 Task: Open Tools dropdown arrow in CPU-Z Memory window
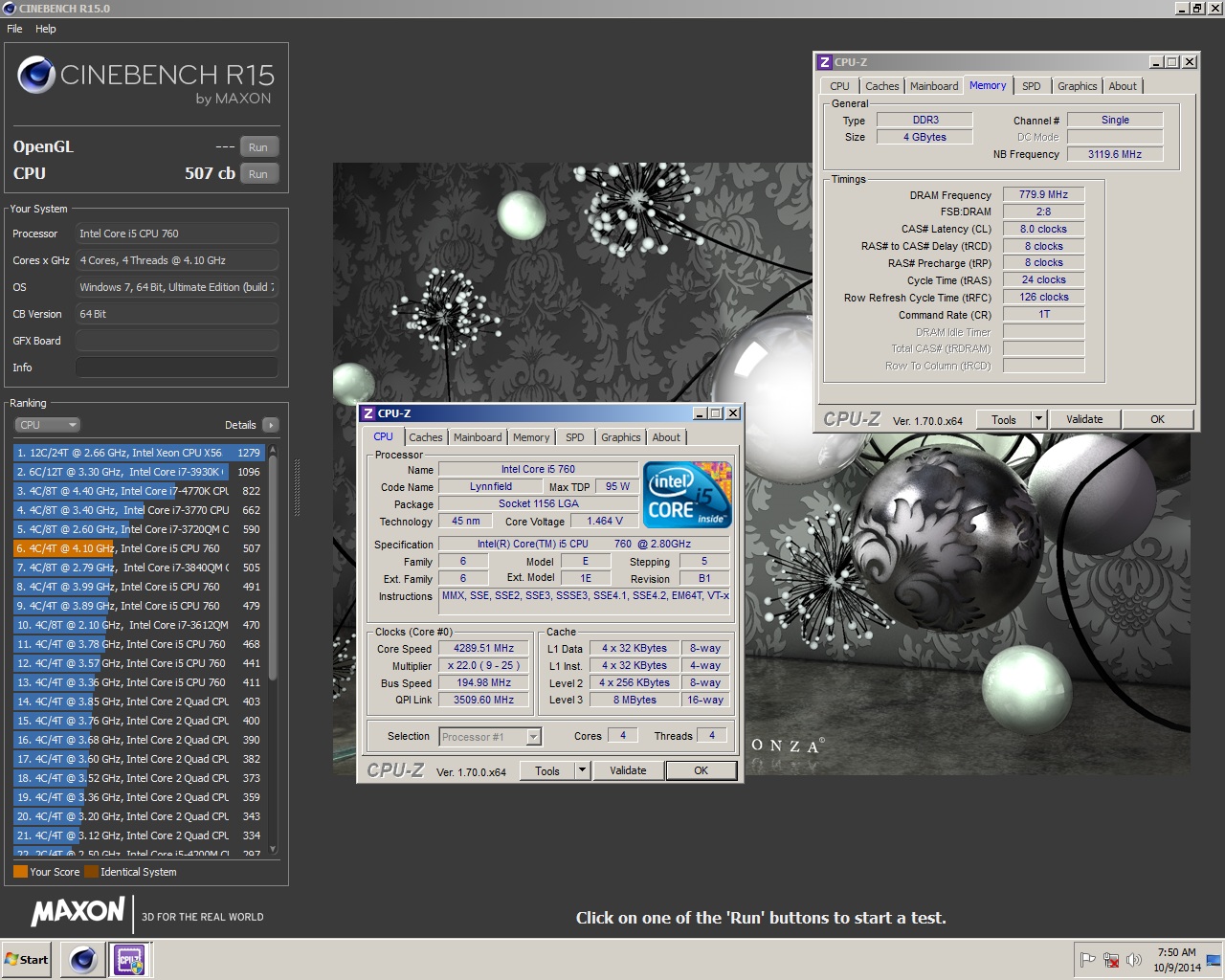tap(1038, 419)
